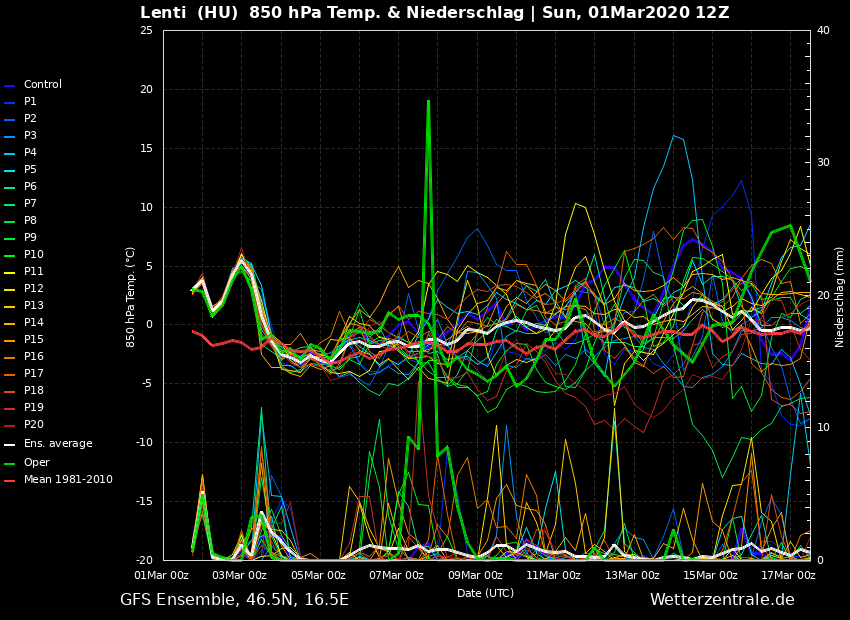The width and height of the screenshot is (850, 620).
Task: Click the P13 legend entry
Action: tap(33, 306)
